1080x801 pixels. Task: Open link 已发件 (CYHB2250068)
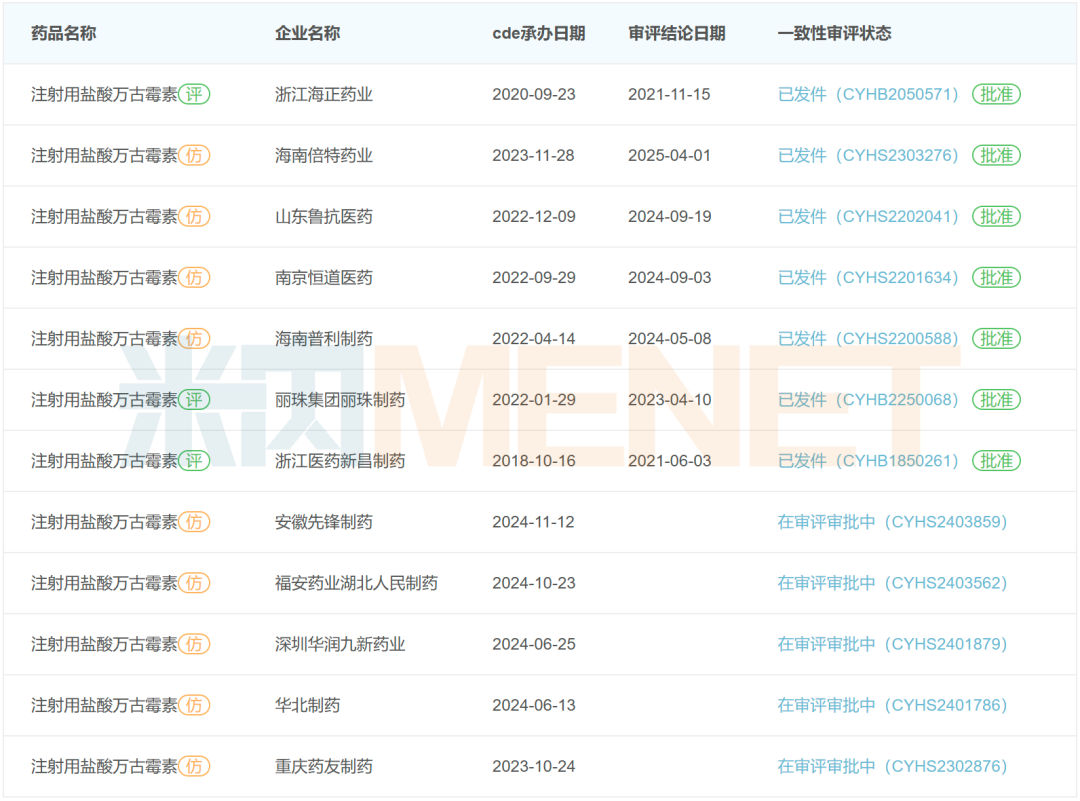coord(868,400)
